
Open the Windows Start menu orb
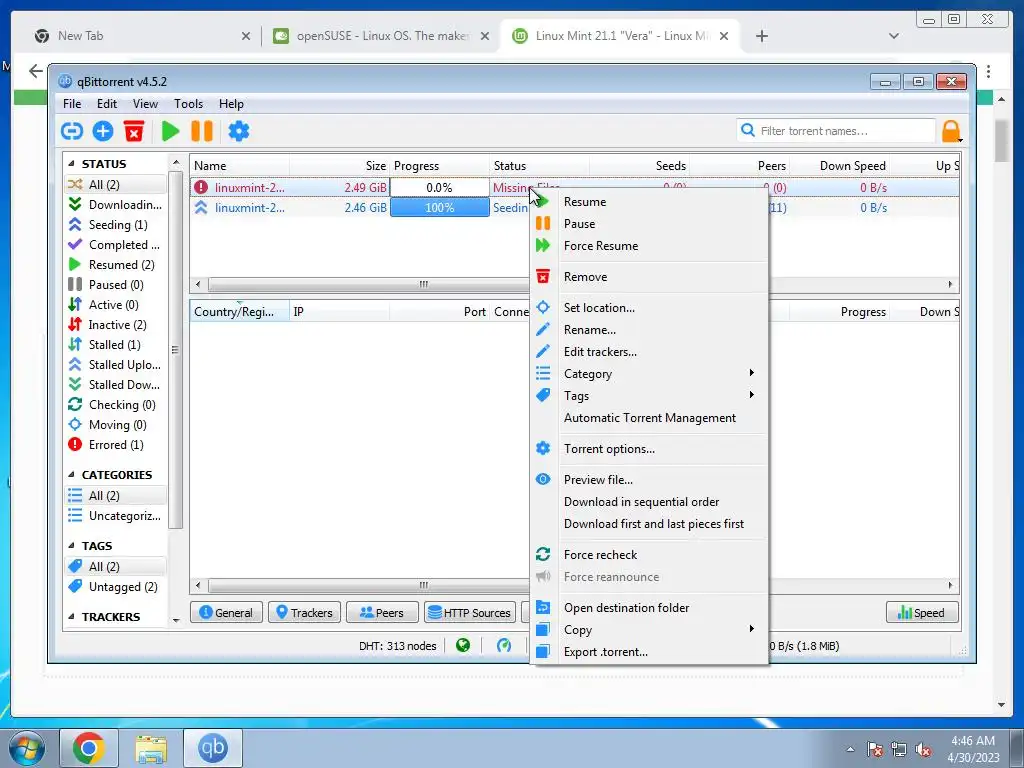pos(26,749)
